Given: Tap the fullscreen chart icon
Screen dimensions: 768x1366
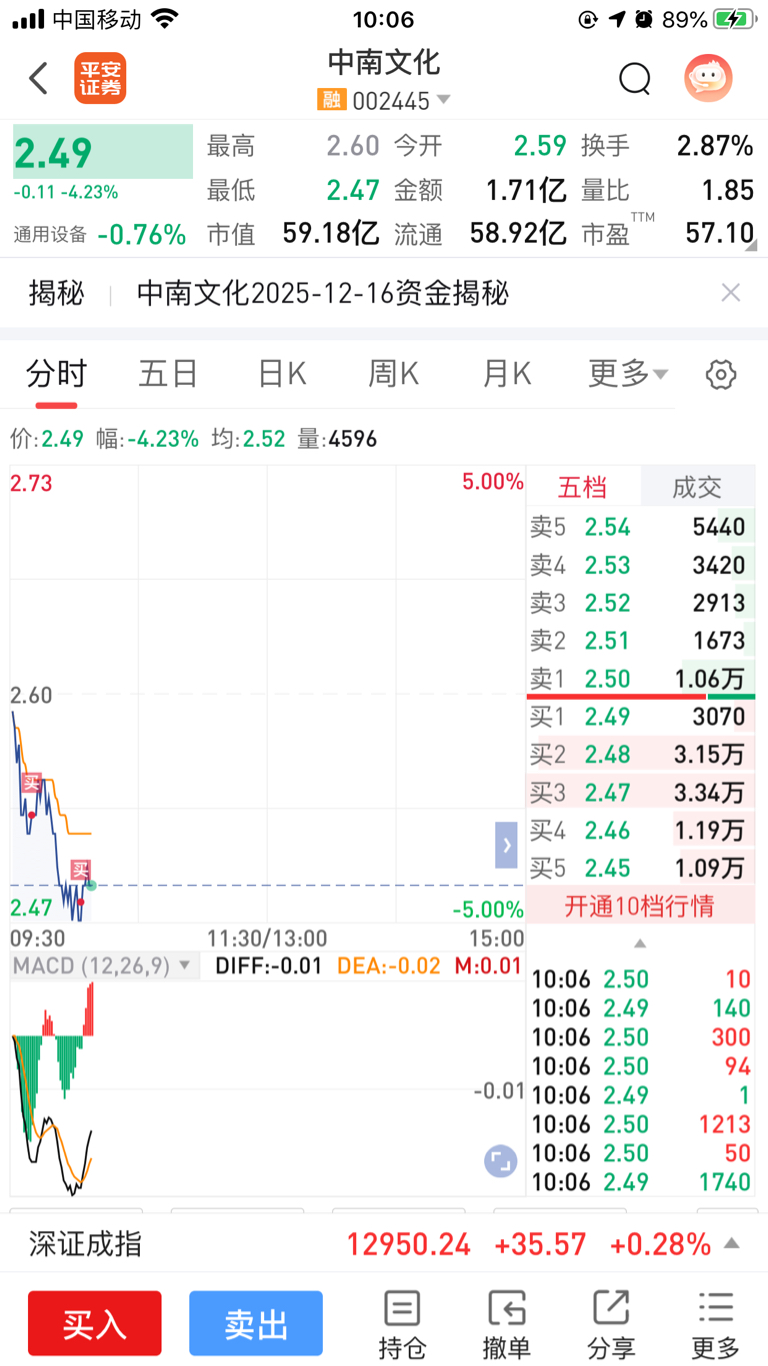Looking at the screenshot, I should pyautogui.click(x=500, y=1161).
